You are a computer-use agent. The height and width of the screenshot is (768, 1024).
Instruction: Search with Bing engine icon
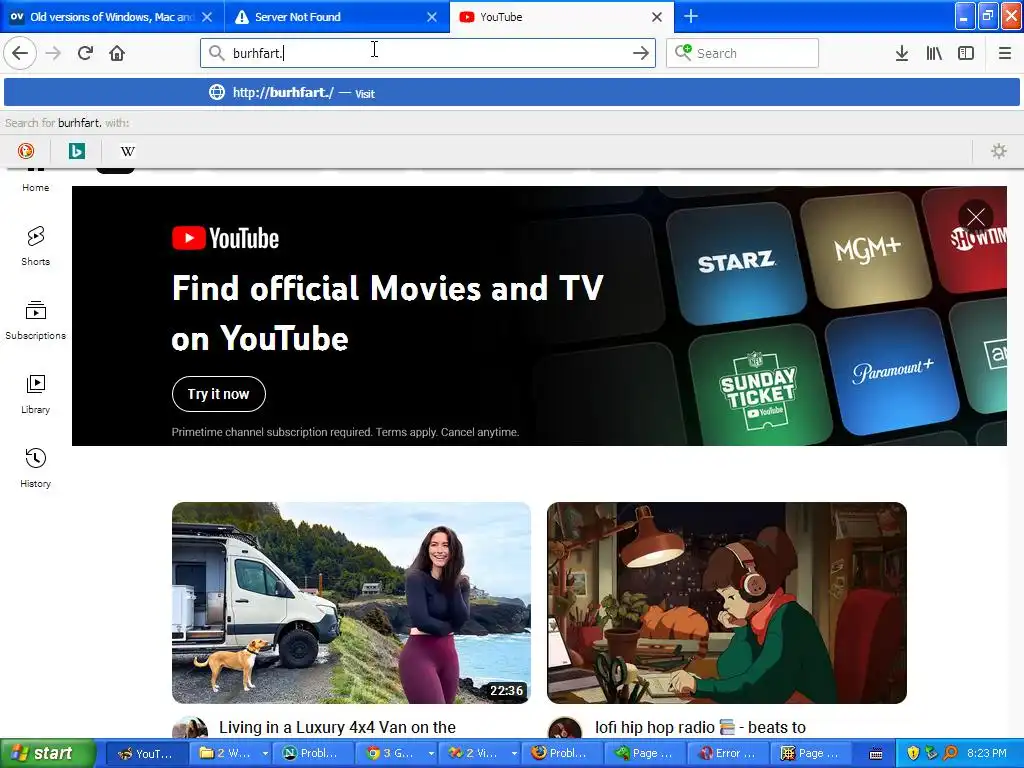point(76,151)
